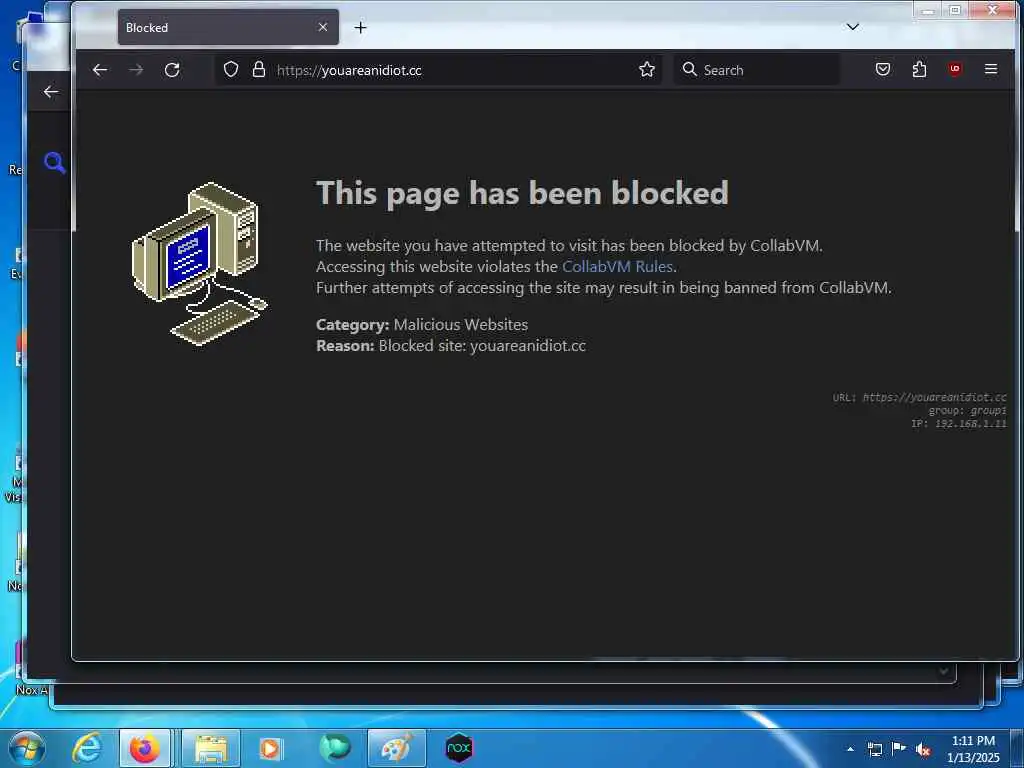
Task: Click the muted volume tray icon
Action: (923, 749)
